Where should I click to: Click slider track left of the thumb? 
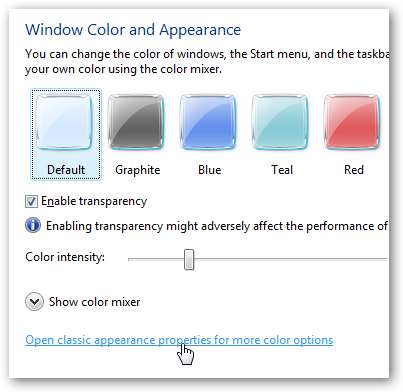pyautogui.click(x=156, y=259)
